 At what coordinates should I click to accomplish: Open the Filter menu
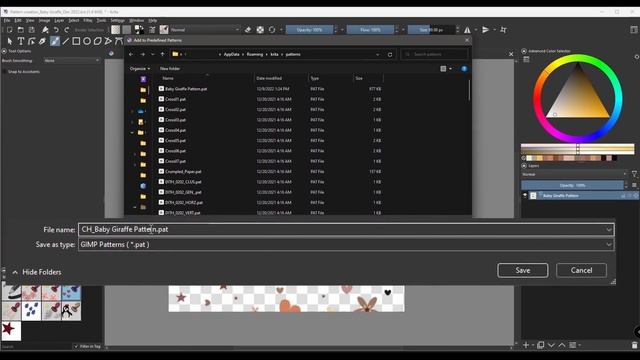(x=88, y=20)
